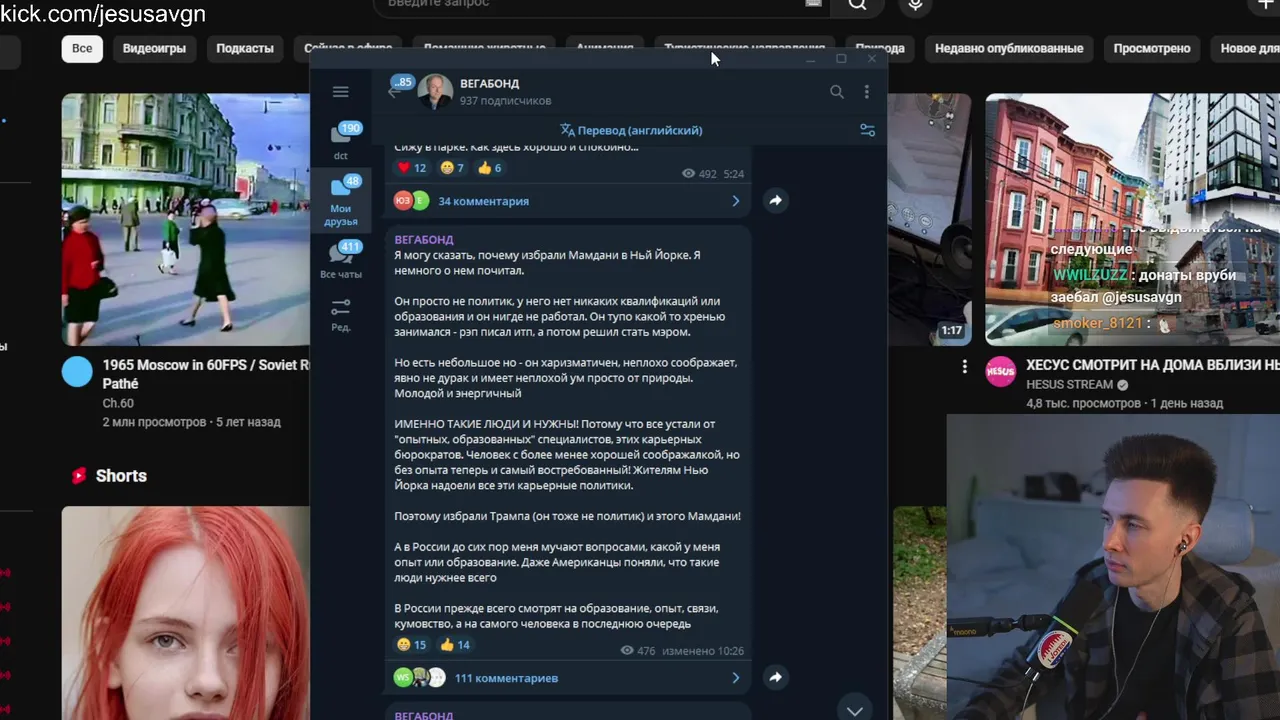Share the post with 34 комментария
The width and height of the screenshot is (1280, 720).
click(775, 201)
